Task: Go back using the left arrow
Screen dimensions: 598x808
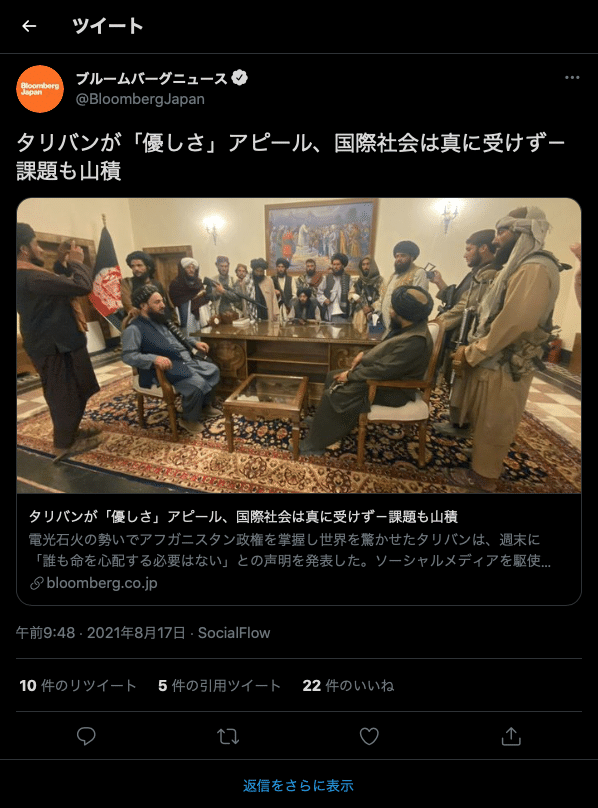Action: coord(29,26)
